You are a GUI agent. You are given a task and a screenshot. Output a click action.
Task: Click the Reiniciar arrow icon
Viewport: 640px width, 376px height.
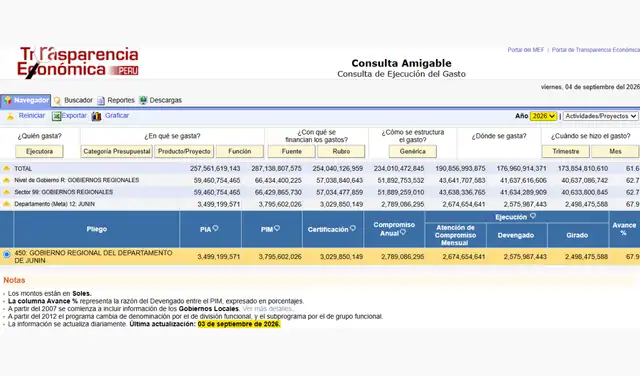10,116
